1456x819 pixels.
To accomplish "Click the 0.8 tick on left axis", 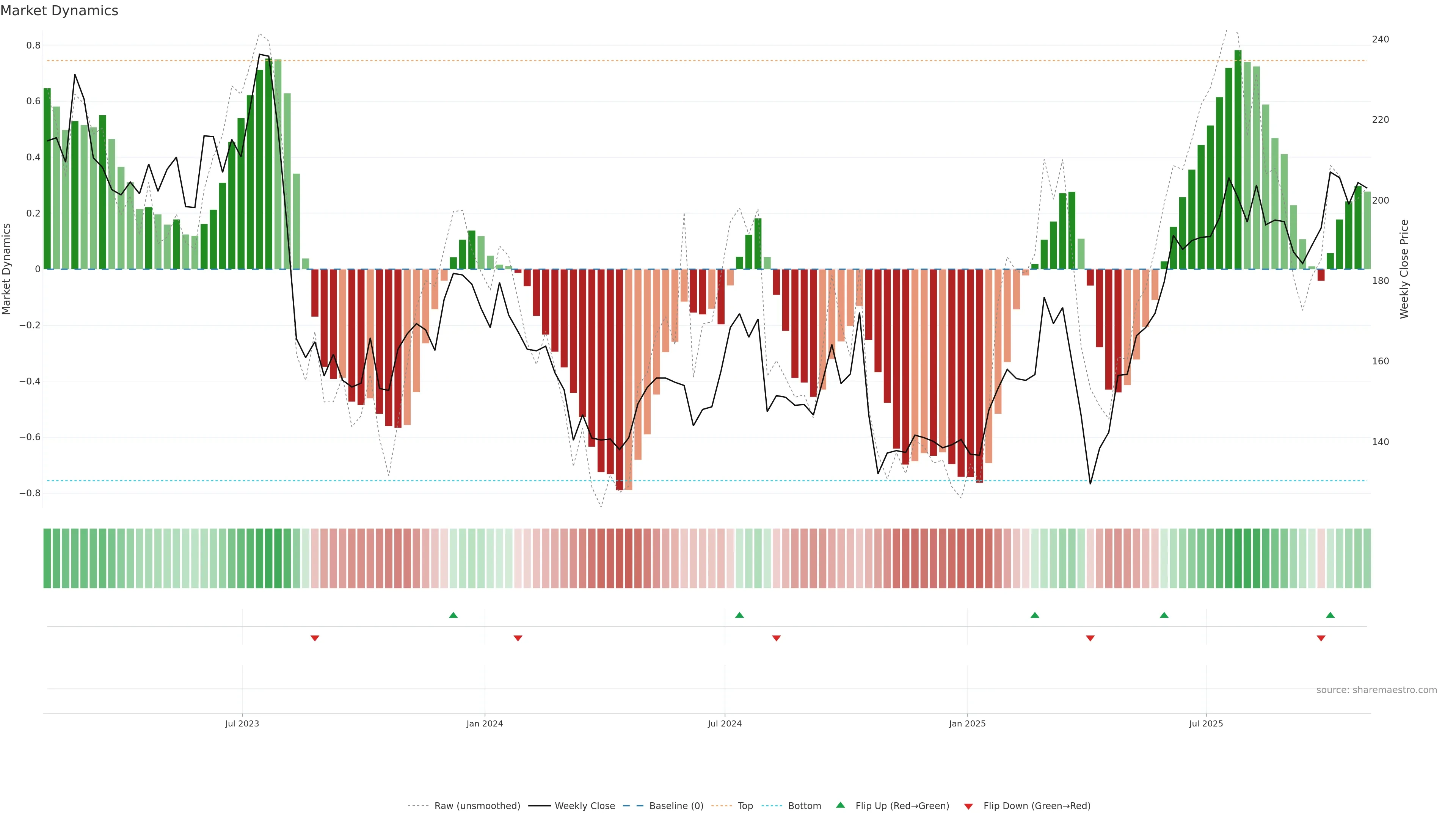I will pyautogui.click(x=33, y=45).
